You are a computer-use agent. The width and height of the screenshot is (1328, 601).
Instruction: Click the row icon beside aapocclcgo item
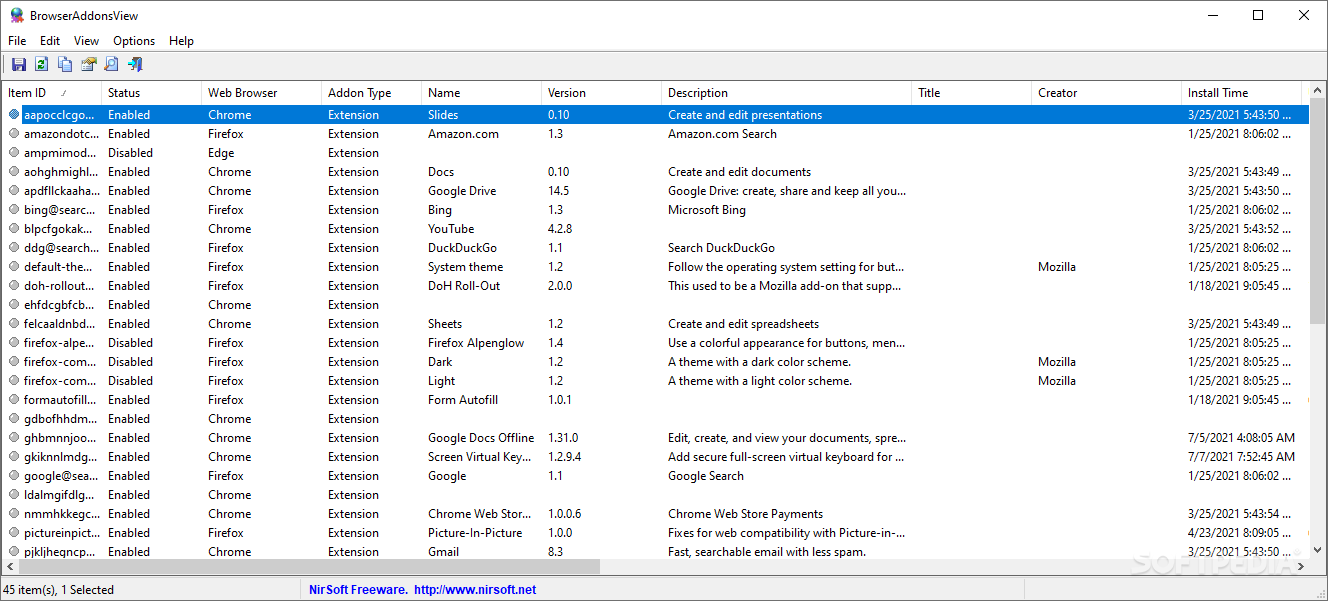point(14,115)
